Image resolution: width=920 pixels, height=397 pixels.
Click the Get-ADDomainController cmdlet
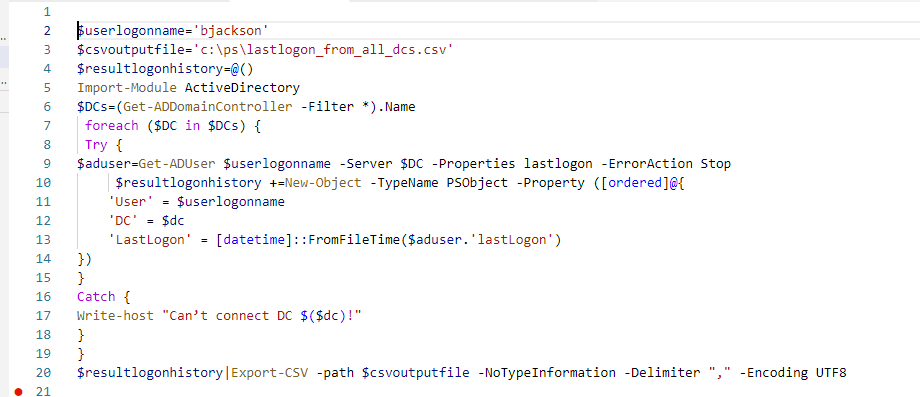[x=208, y=107]
